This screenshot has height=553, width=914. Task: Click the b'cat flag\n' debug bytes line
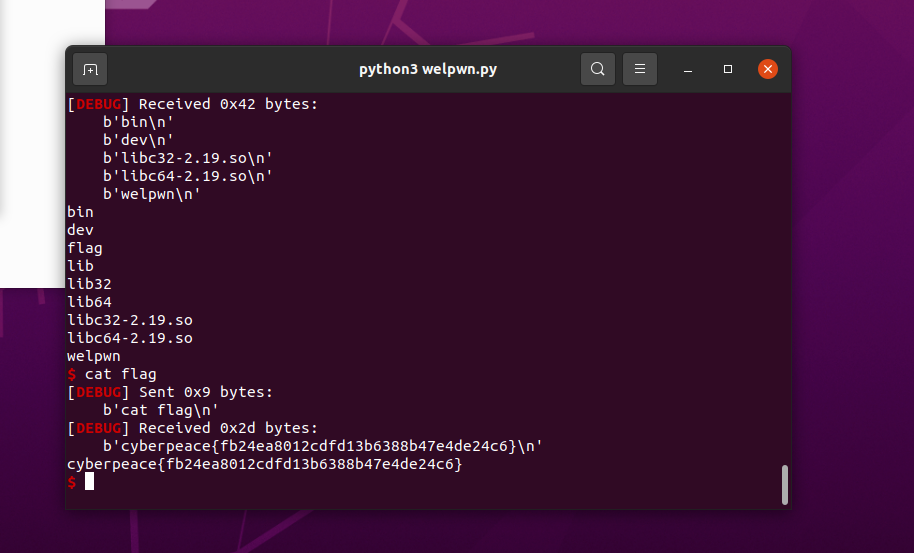click(160, 410)
